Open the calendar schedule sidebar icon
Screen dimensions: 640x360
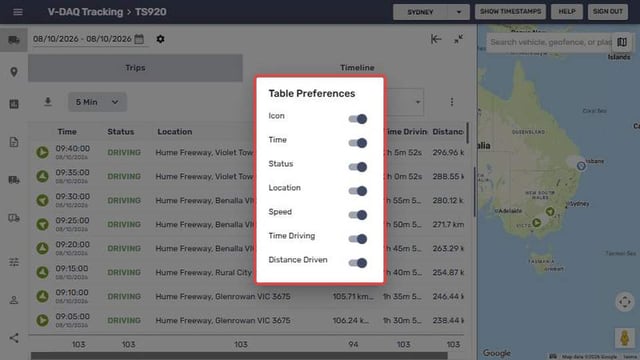[14, 104]
